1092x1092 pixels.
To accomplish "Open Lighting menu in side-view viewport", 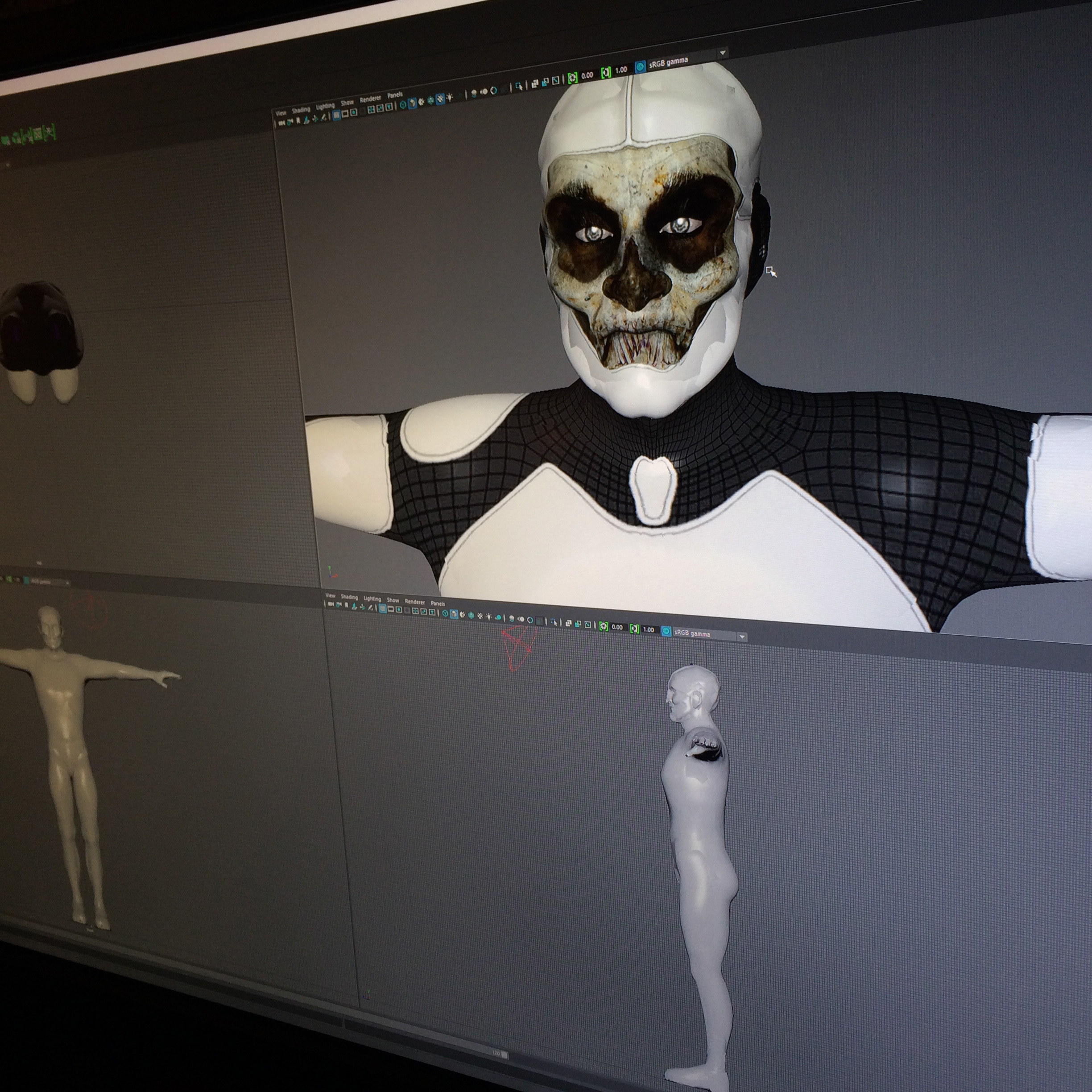I will (372, 599).
